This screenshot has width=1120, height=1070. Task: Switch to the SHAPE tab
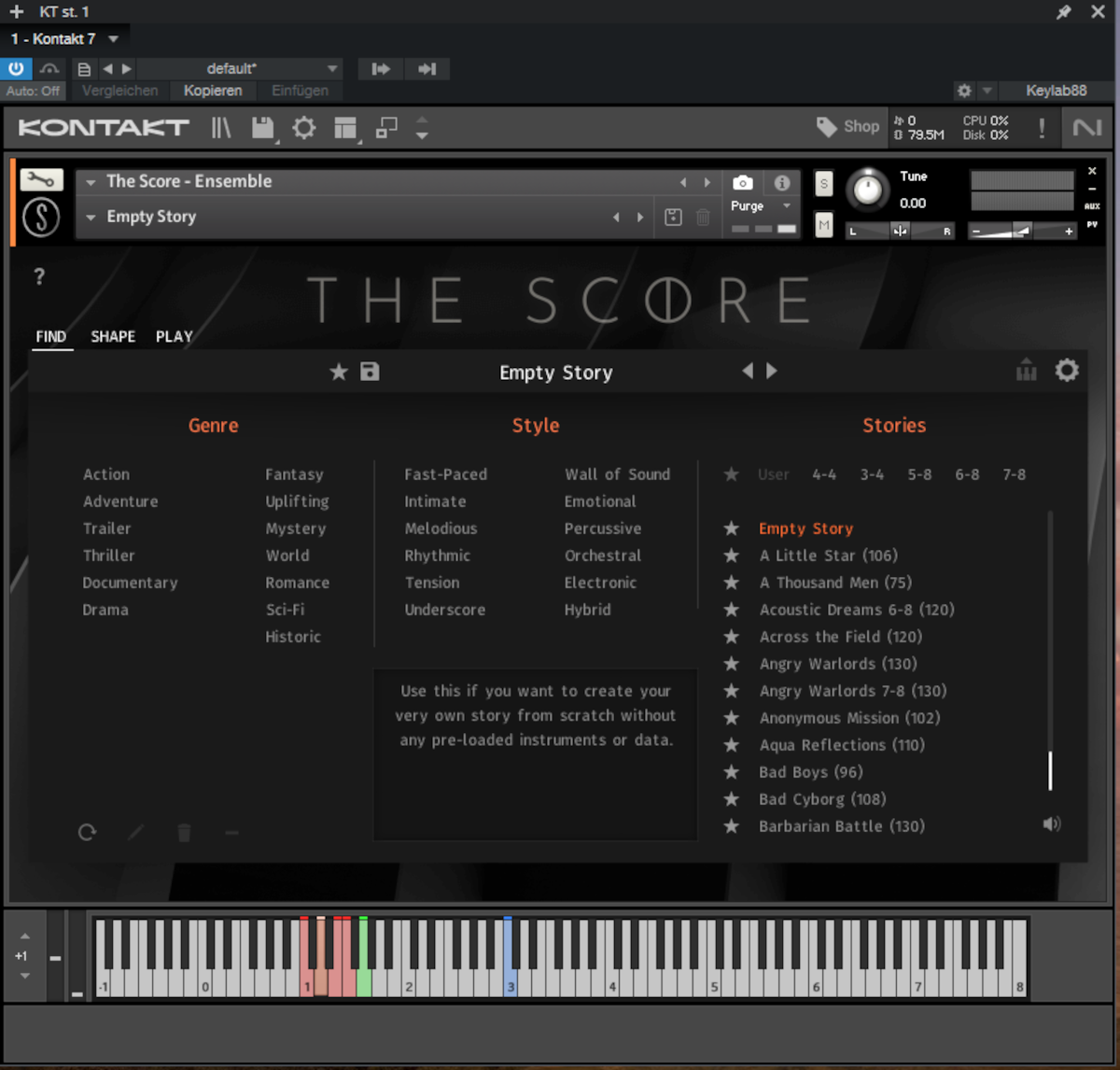[113, 336]
